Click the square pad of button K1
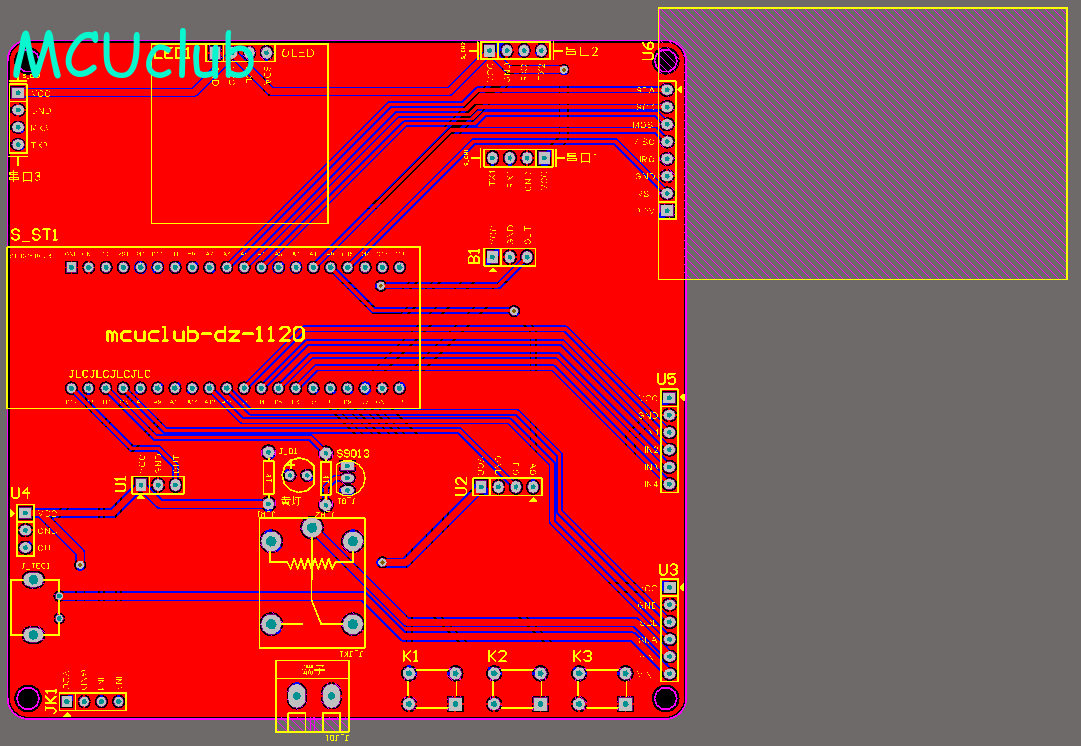The image size is (1081, 746). (x=455, y=704)
